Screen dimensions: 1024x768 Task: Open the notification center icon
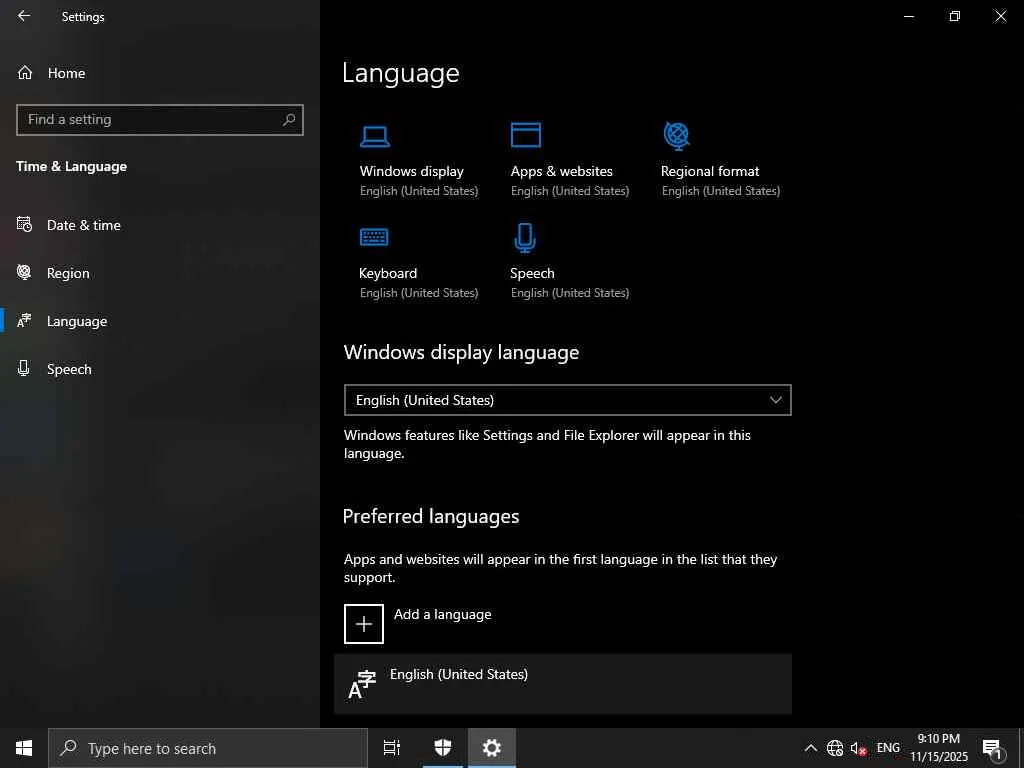992,748
